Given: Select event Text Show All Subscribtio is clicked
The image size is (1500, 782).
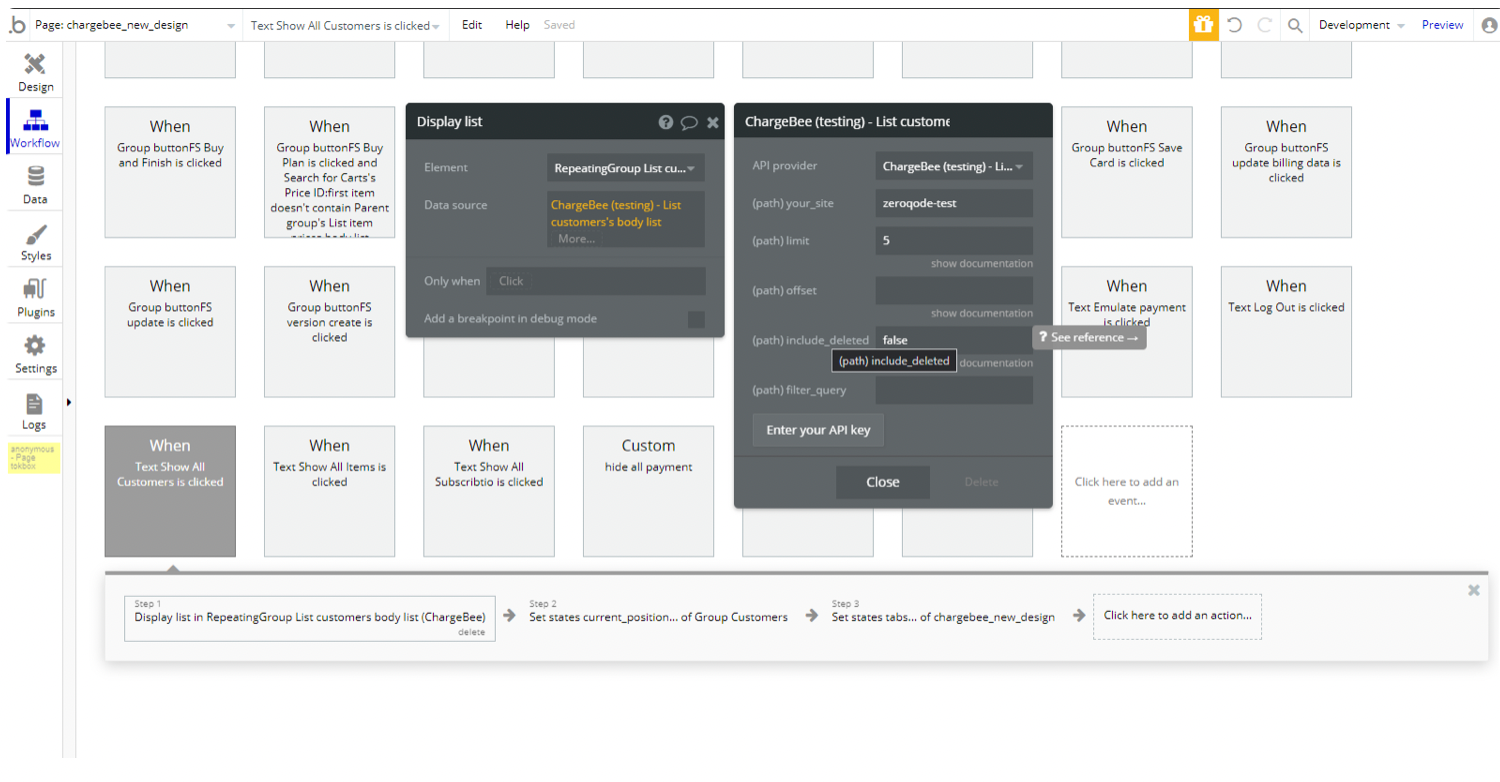Looking at the screenshot, I should [x=489, y=491].
